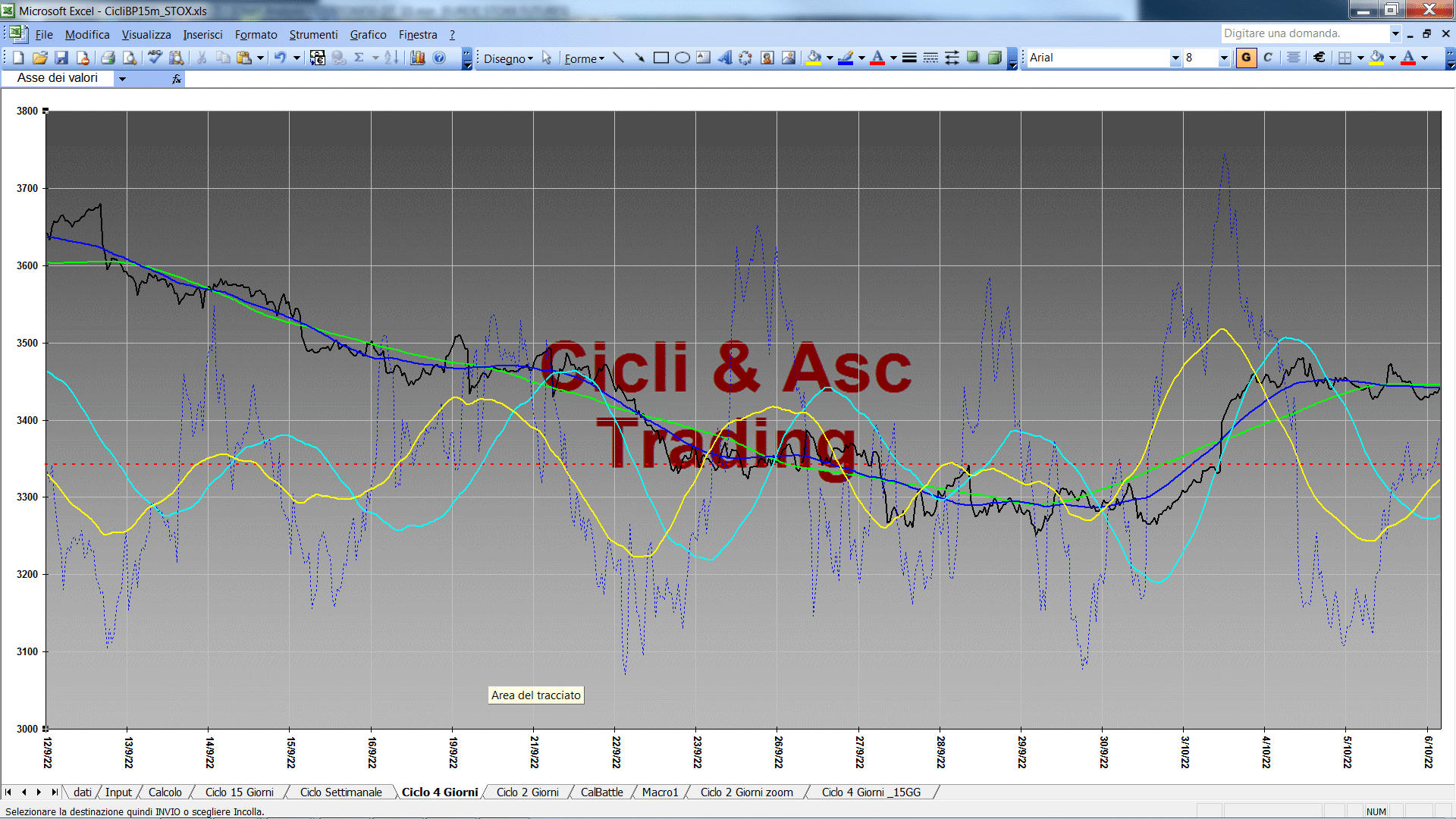Open the Grafico menu
Screen dimensions: 1456x819
click(368, 35)
